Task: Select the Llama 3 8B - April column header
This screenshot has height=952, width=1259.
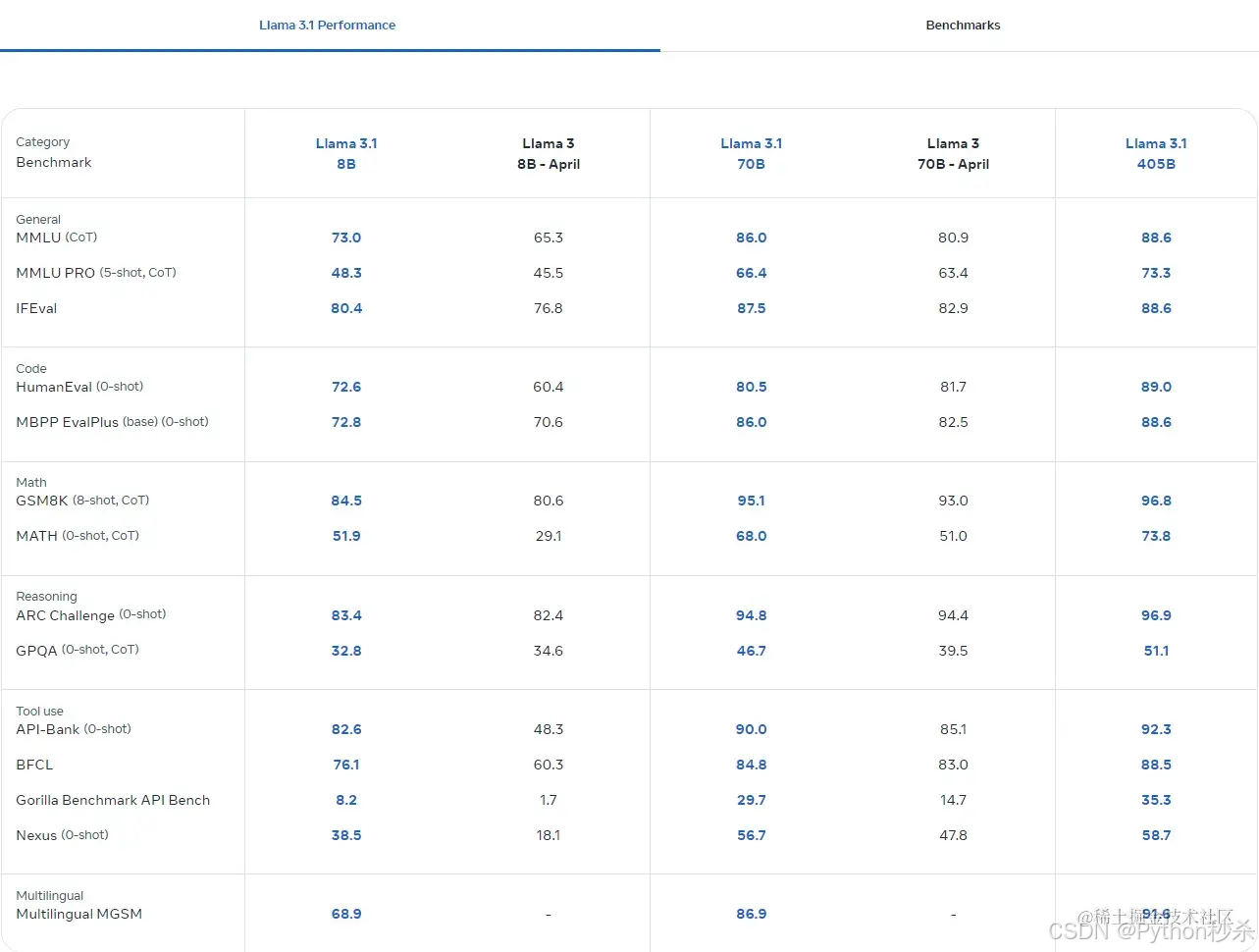Action: click(549, 154)
